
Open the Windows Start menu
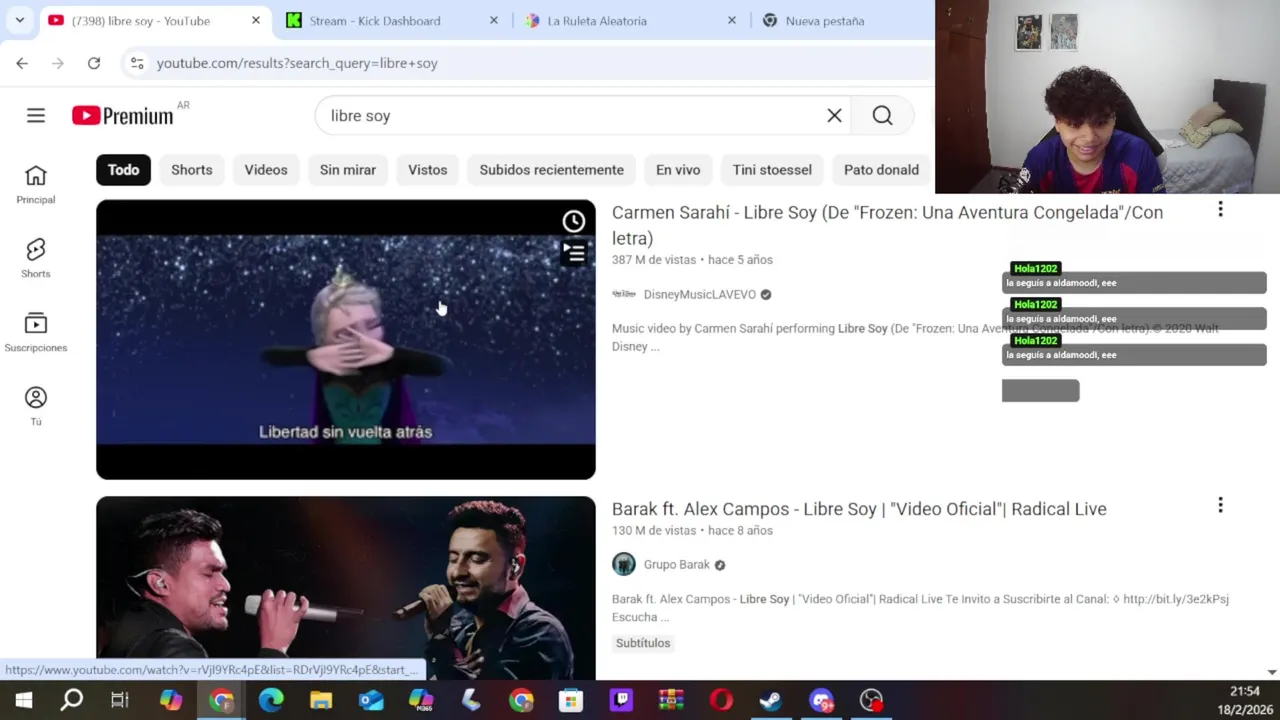pyautogui.click(x=24, y=700)
